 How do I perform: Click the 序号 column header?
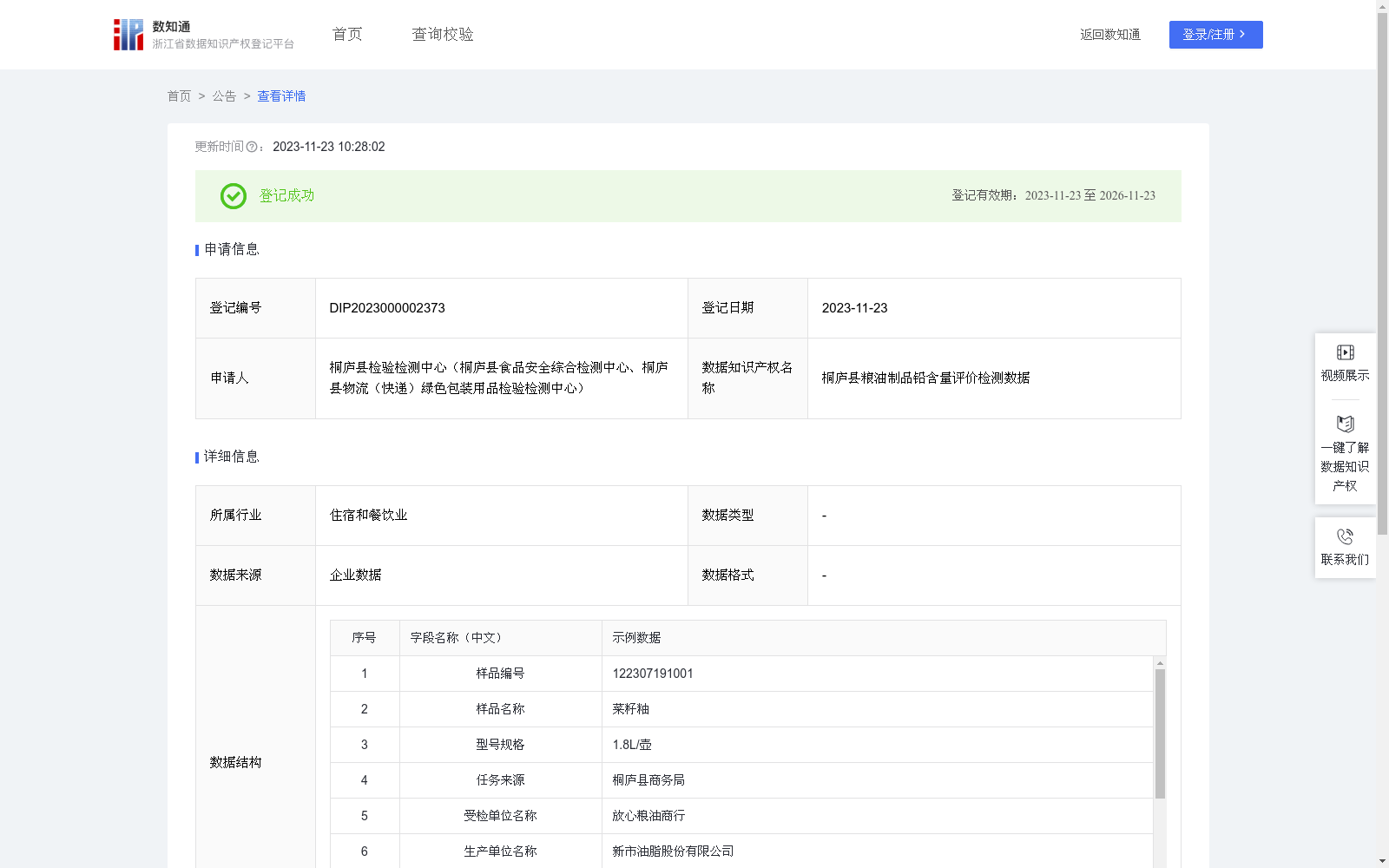point(364,638)
